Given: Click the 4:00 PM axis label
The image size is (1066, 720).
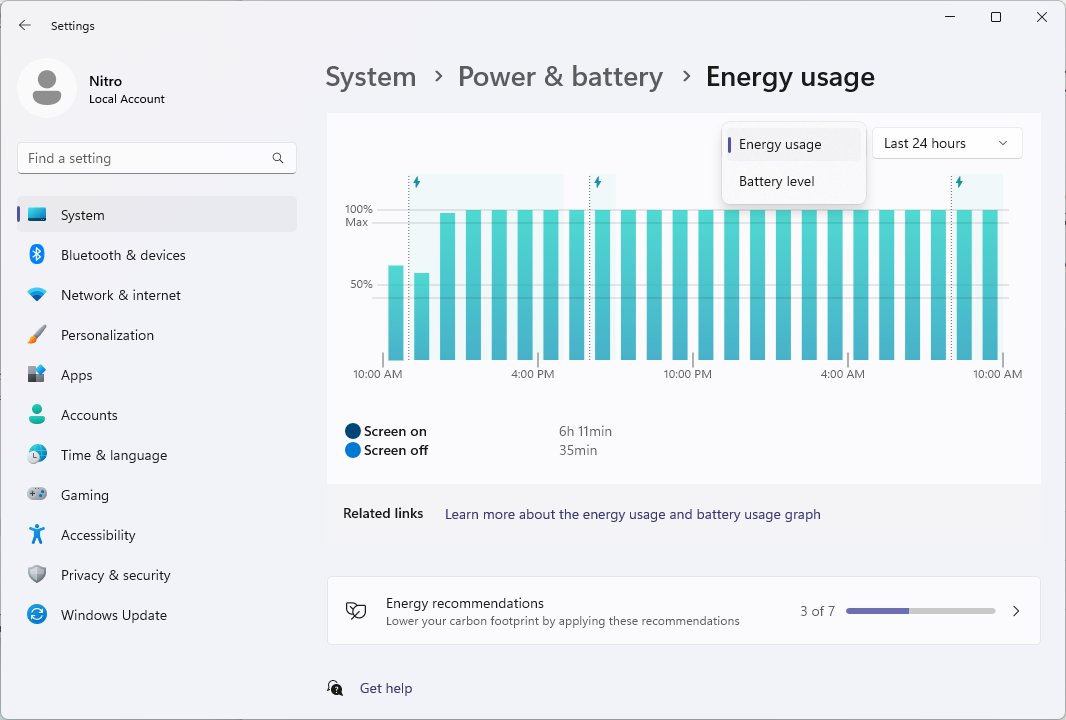Looking at the screenshot, I should coord(532,374).
